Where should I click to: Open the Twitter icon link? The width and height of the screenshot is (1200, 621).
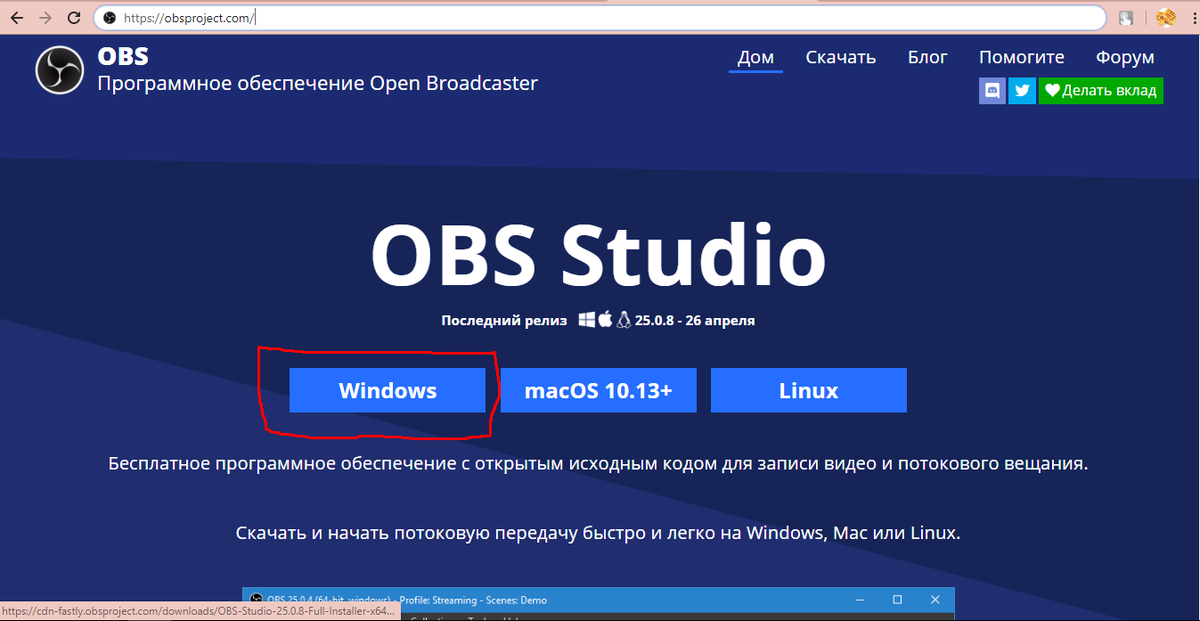(x=1022, y=91)
